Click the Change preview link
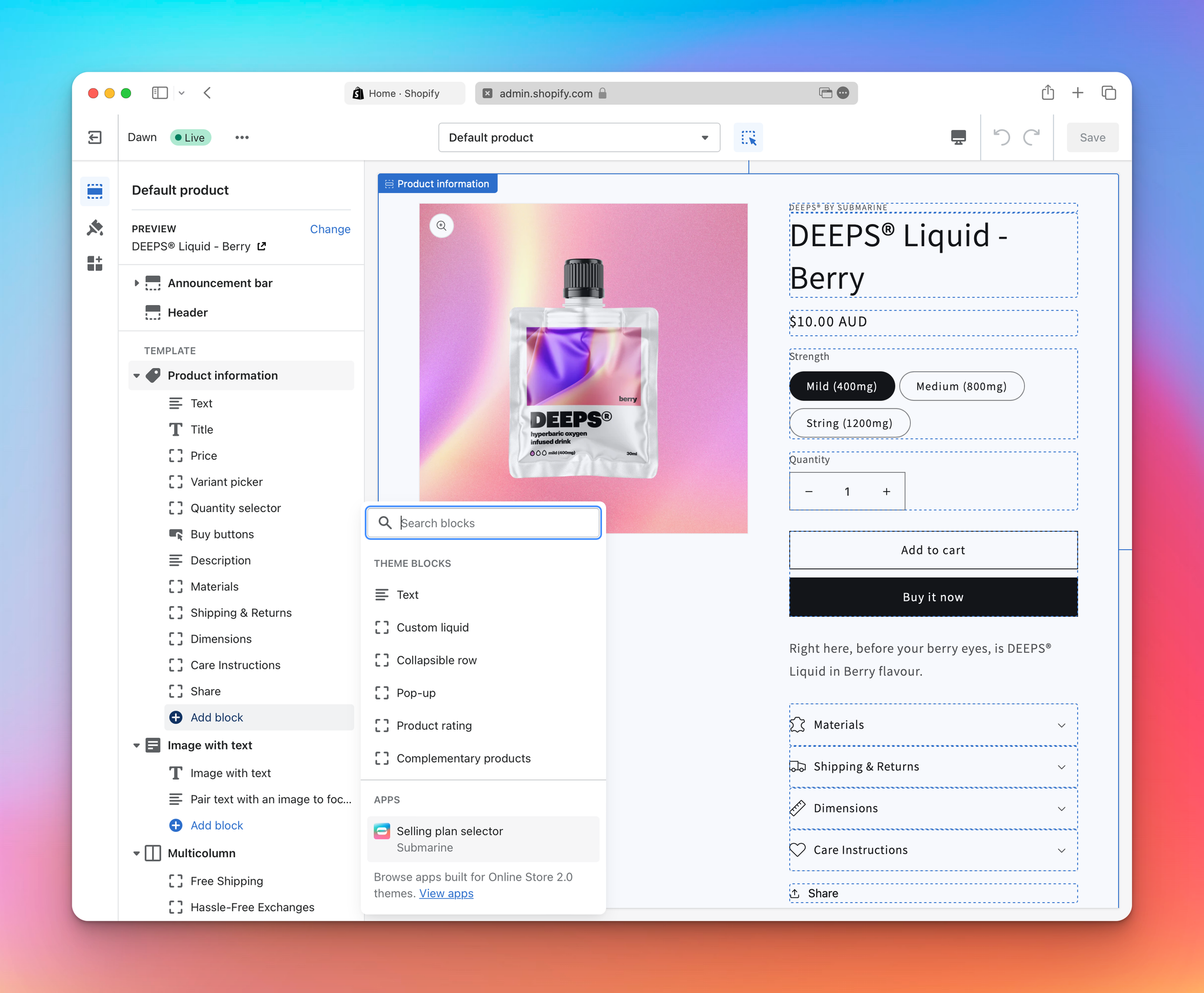1204x993 pixels. [330, 228]
